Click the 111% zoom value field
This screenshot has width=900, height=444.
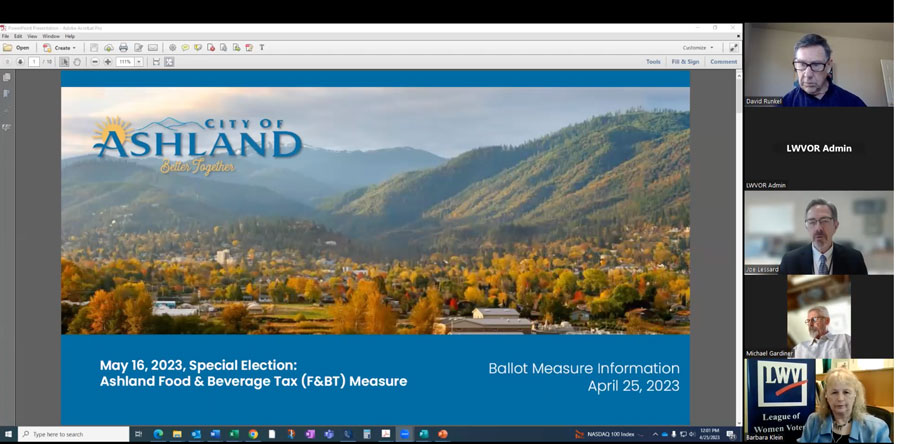(x=125, y=61)
